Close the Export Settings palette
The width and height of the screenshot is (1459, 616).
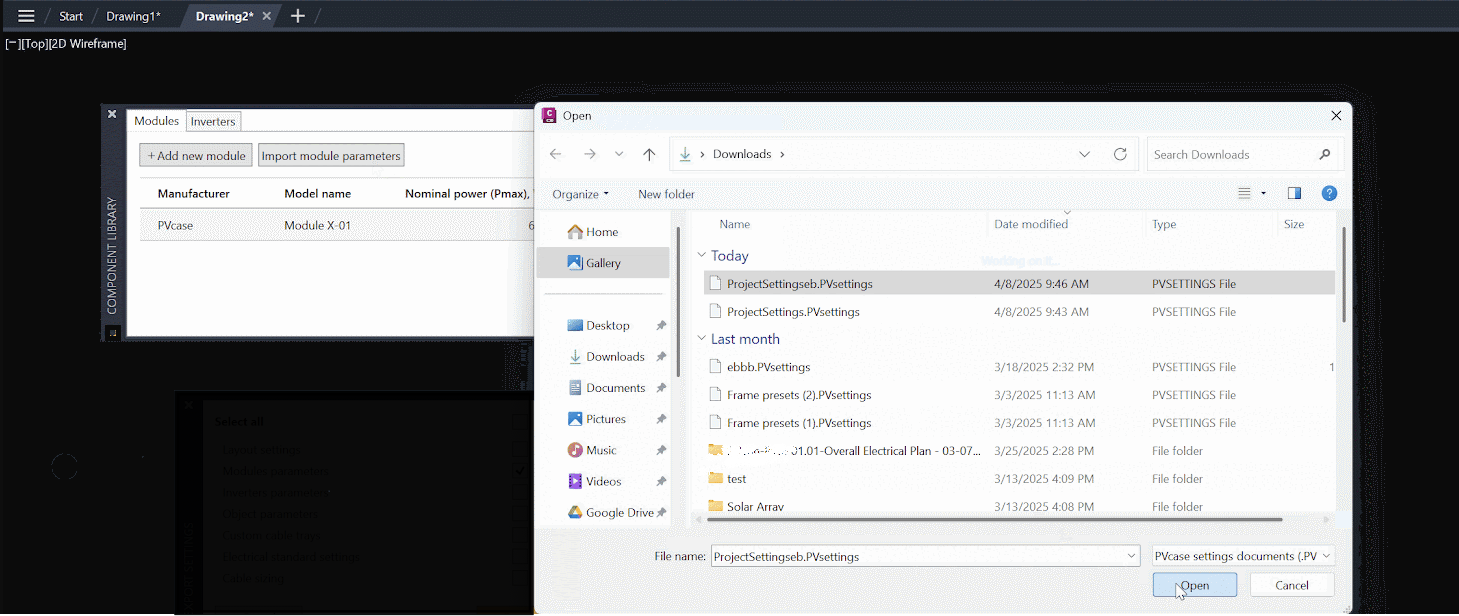pos(188,405)
